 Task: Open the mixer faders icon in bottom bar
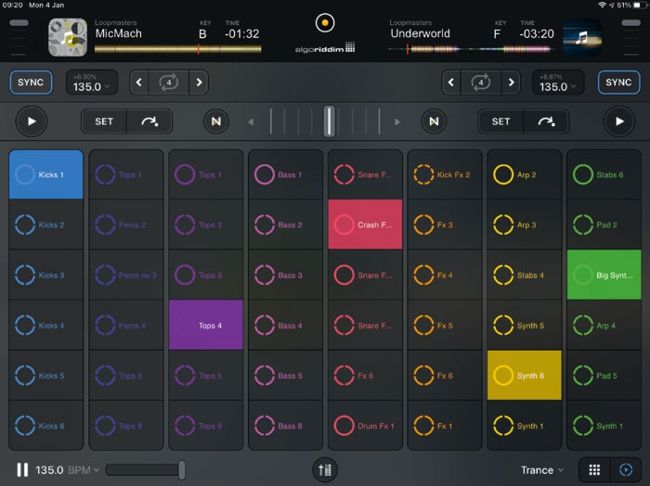[324, 469]
